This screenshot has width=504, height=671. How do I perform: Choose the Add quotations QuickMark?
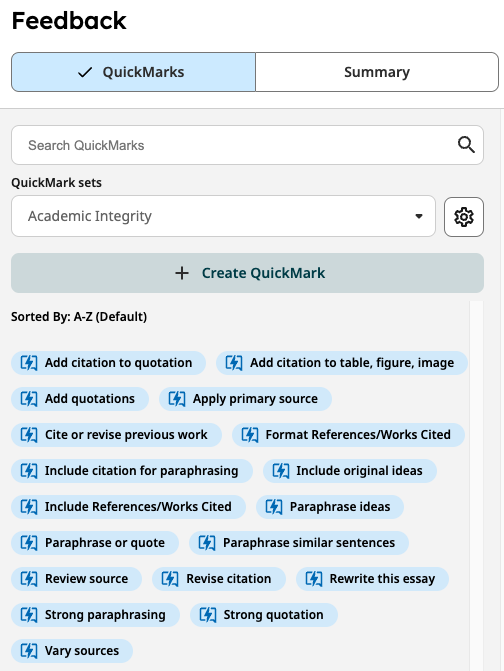pos(80,399)
